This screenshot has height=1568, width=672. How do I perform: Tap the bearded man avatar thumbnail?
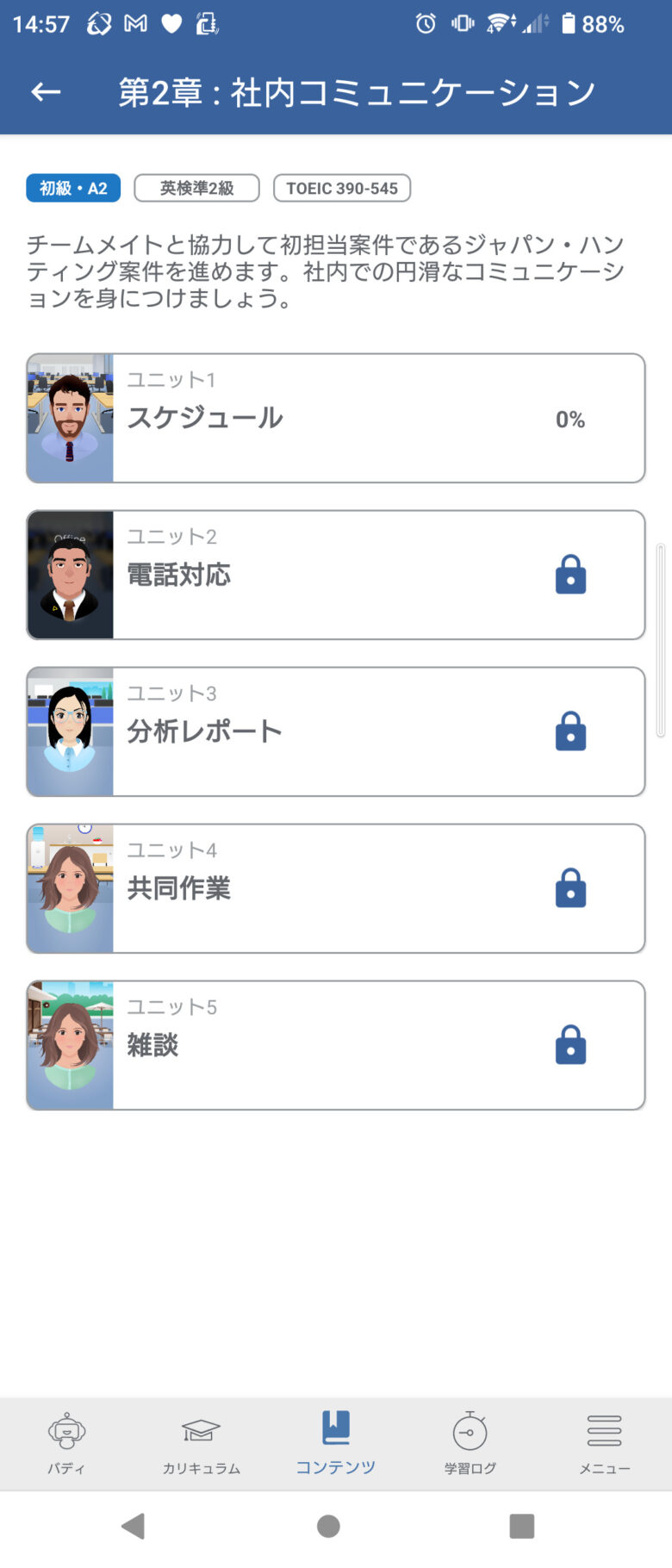tap(71, 418)
